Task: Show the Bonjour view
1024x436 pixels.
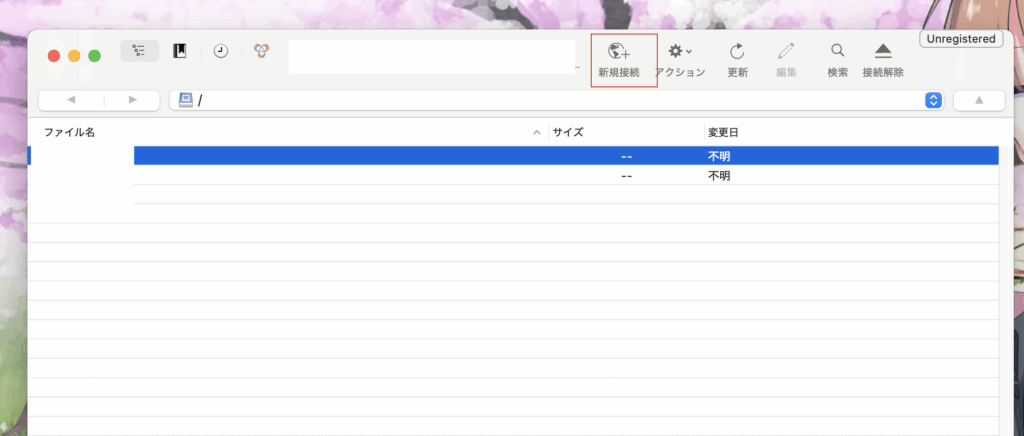Action: [262, 51]
